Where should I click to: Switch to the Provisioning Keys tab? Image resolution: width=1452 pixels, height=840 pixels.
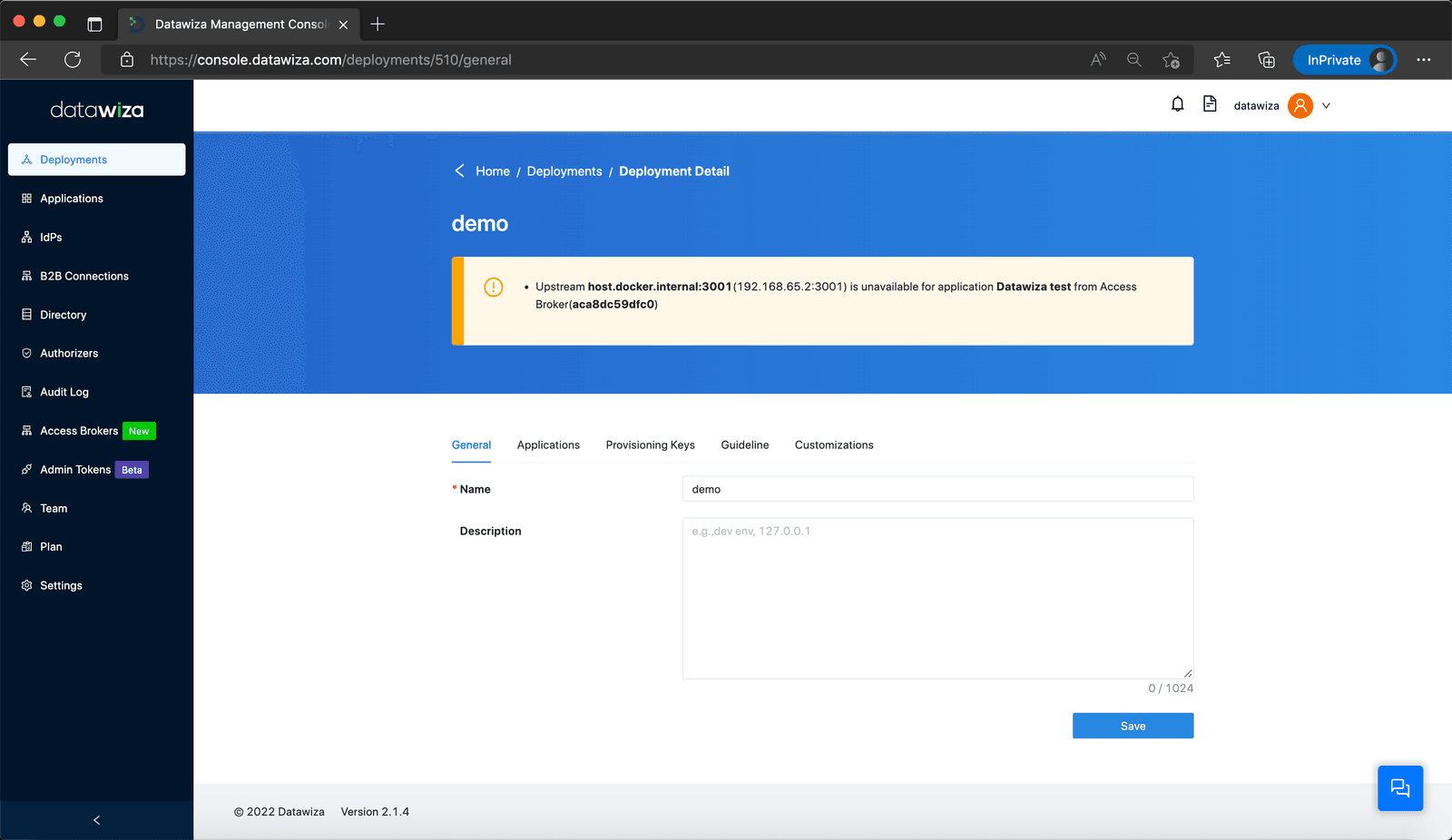[651, 445]
